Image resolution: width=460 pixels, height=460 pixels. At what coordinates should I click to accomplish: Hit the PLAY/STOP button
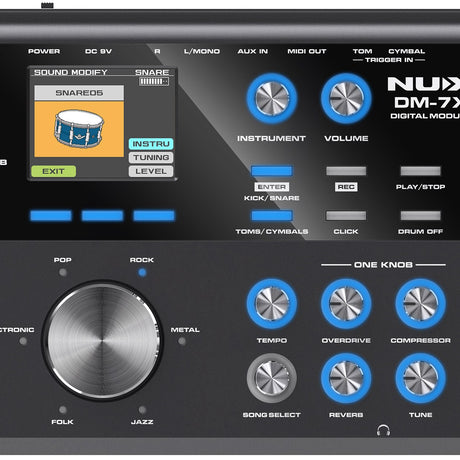click(x=420, y=171)
